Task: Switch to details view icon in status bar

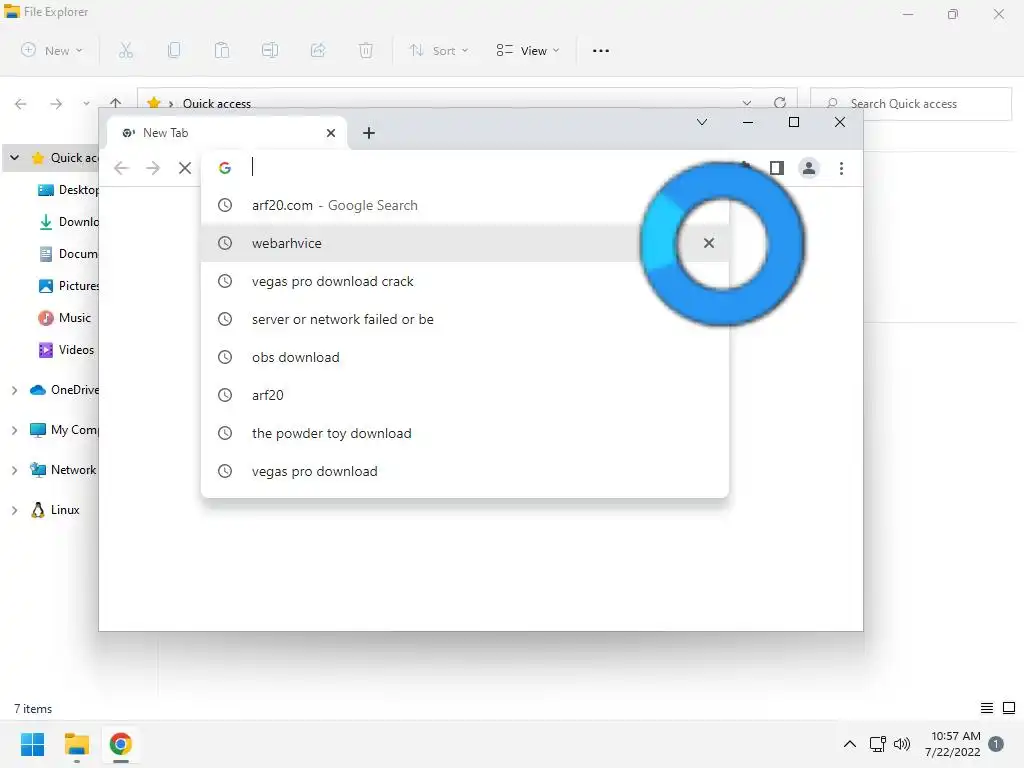Action: (987, 708)
